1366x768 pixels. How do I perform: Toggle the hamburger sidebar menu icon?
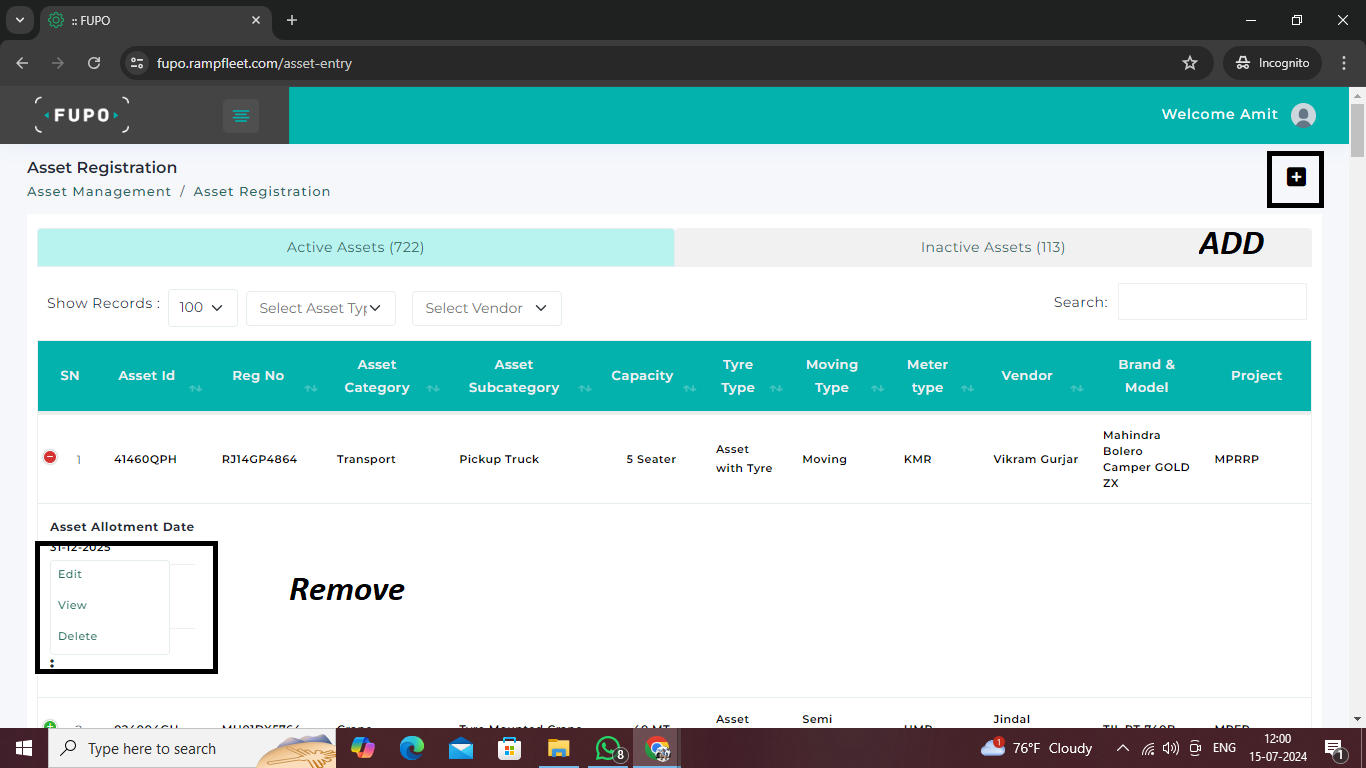[x=240, y=116]
